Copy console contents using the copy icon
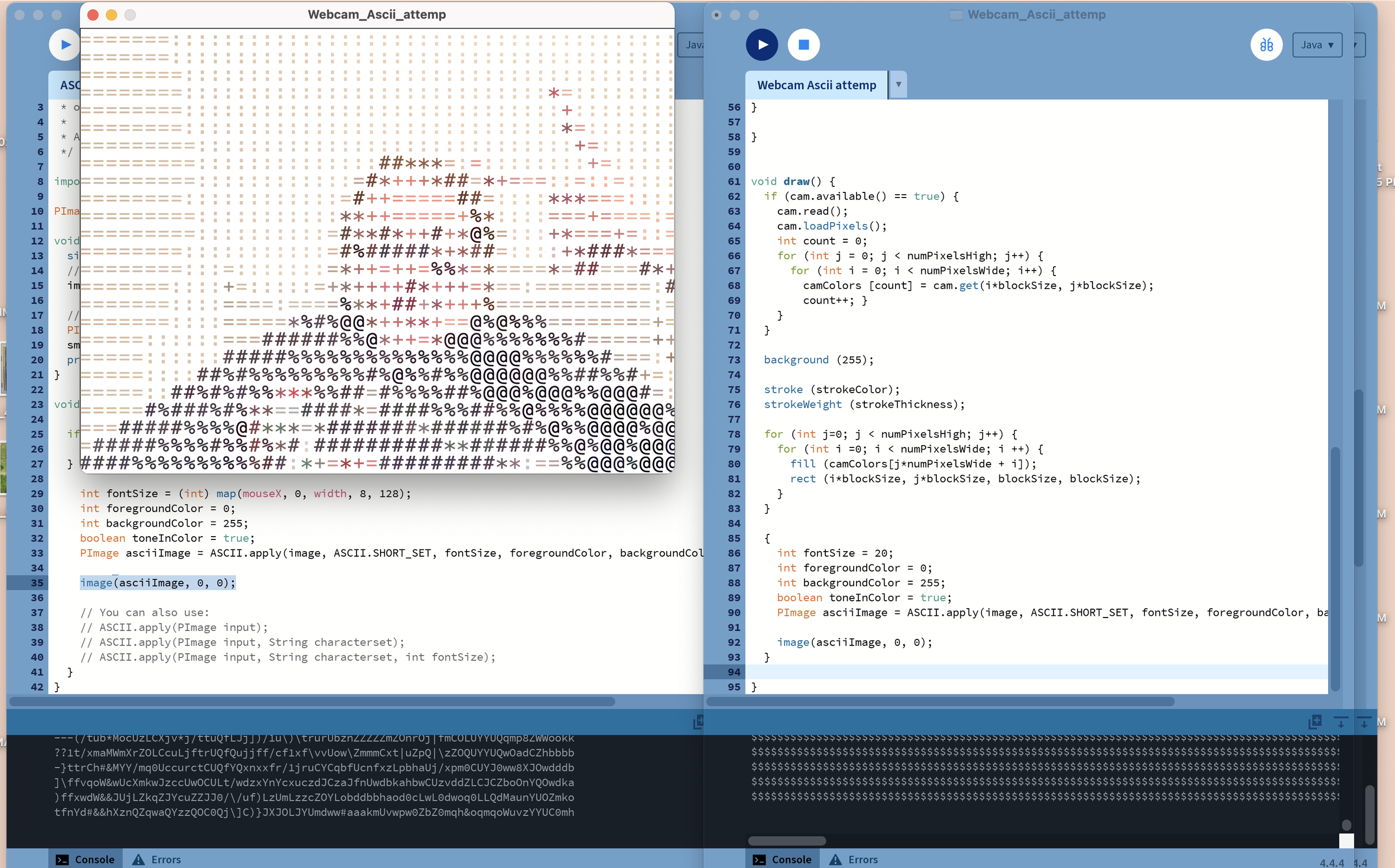1395x868 pixels. [x=1315, y=722]
